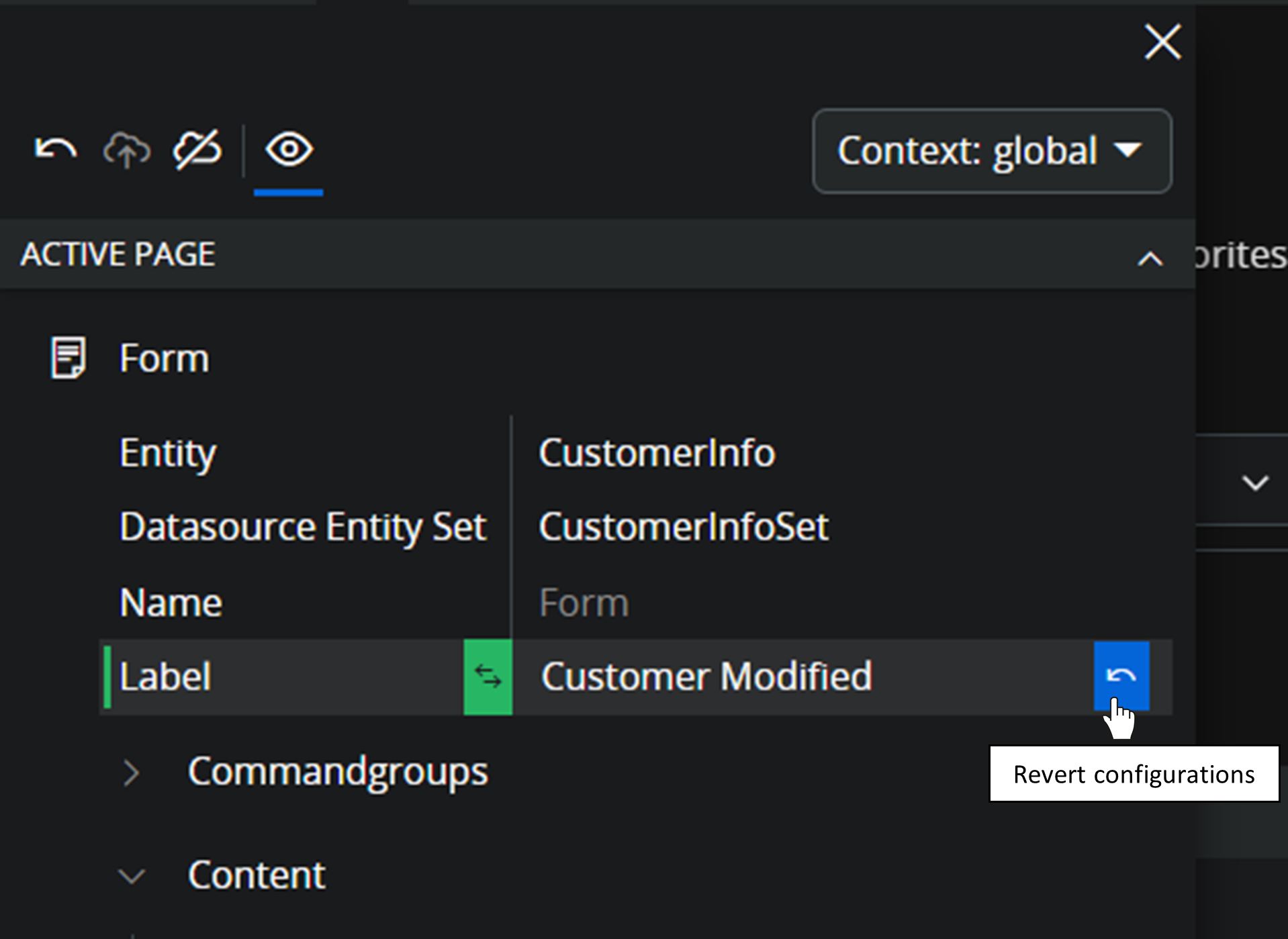
Task: Open the Context: global dropdown
Action: click(991, 151)
